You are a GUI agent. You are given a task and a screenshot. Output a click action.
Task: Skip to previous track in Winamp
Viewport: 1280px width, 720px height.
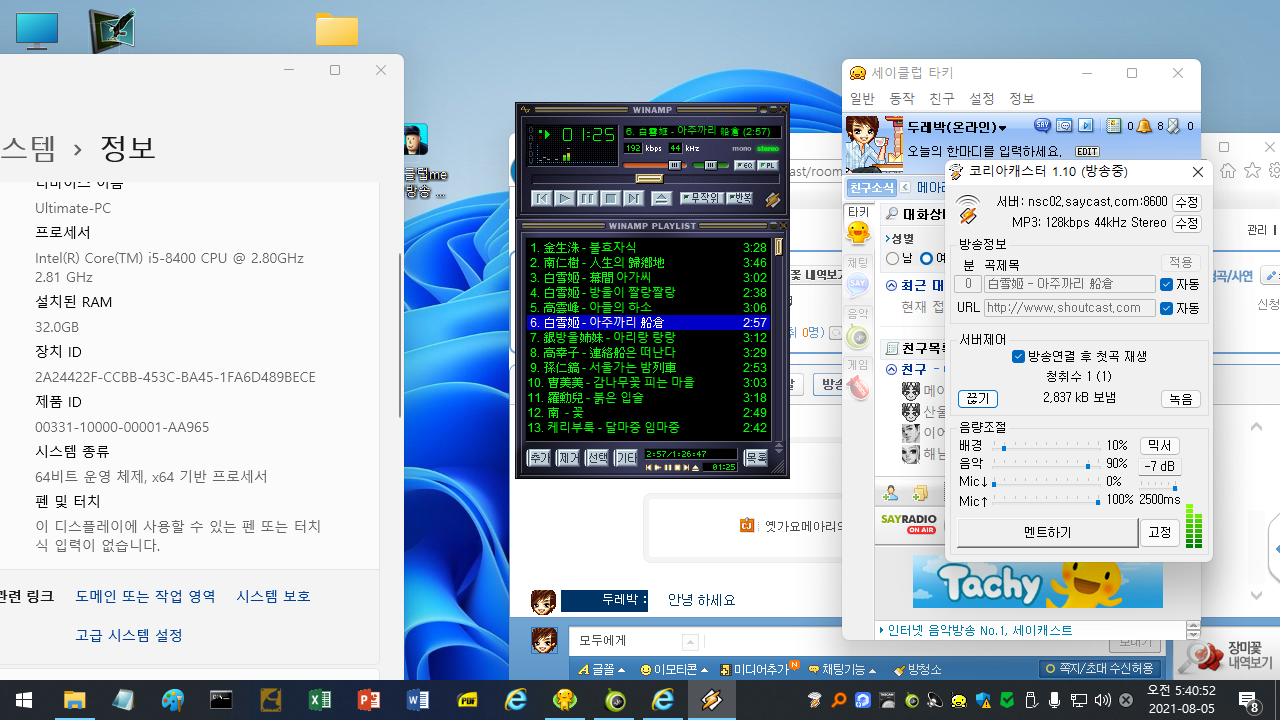(542, 198)
